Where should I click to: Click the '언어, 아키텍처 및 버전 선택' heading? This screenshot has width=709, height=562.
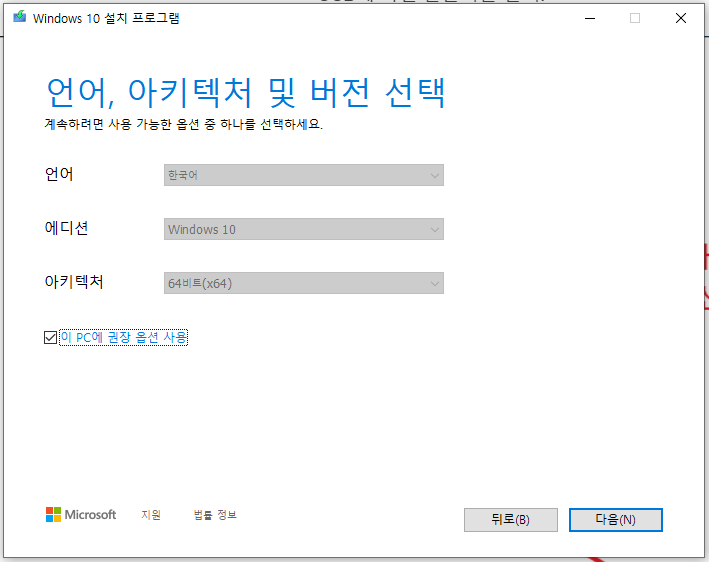[246, 93]
